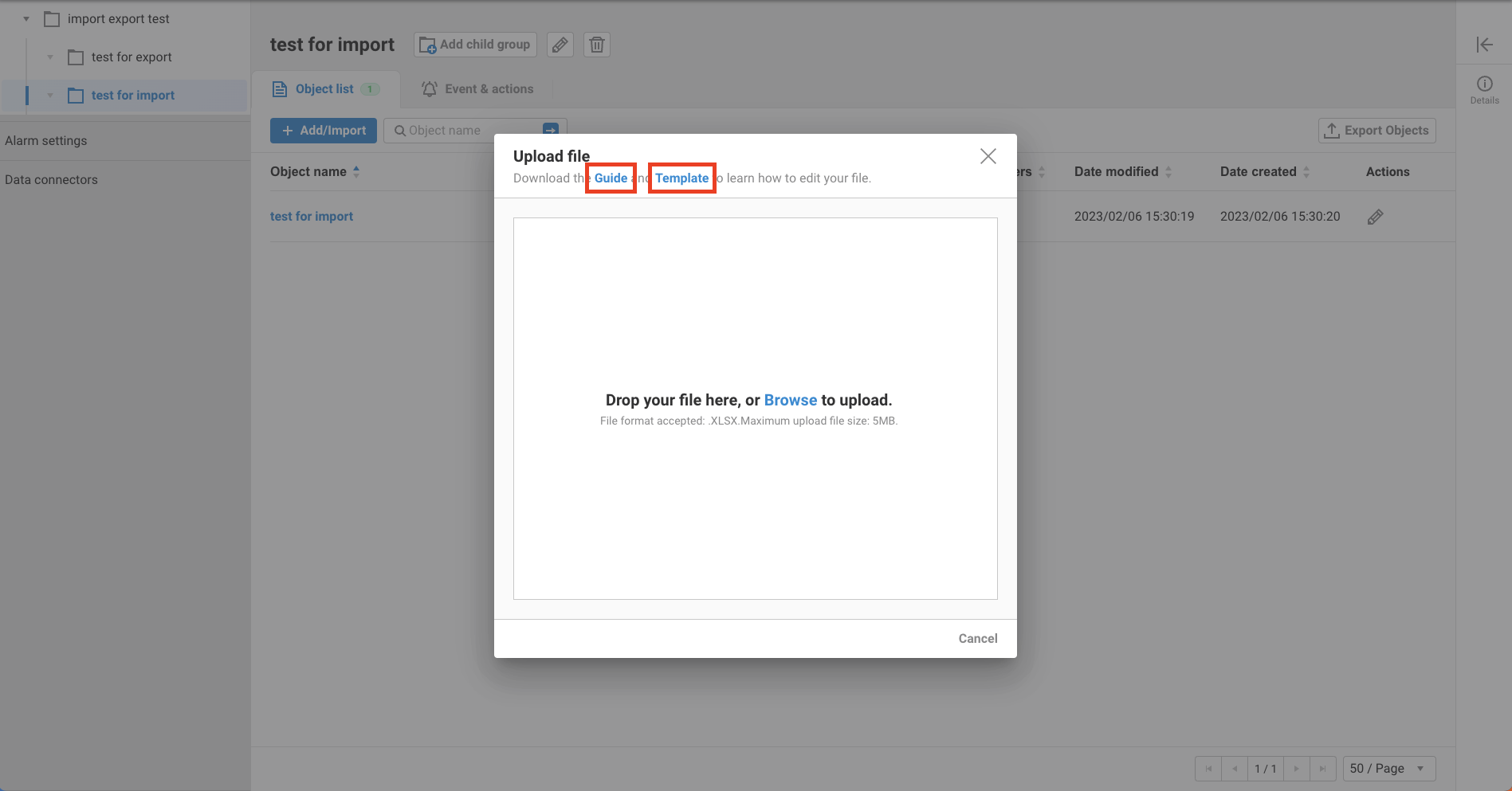Viewport: 1512px width, 791px height.
Task: Collapse the import export test tree node
Action: tap(26, 19)
